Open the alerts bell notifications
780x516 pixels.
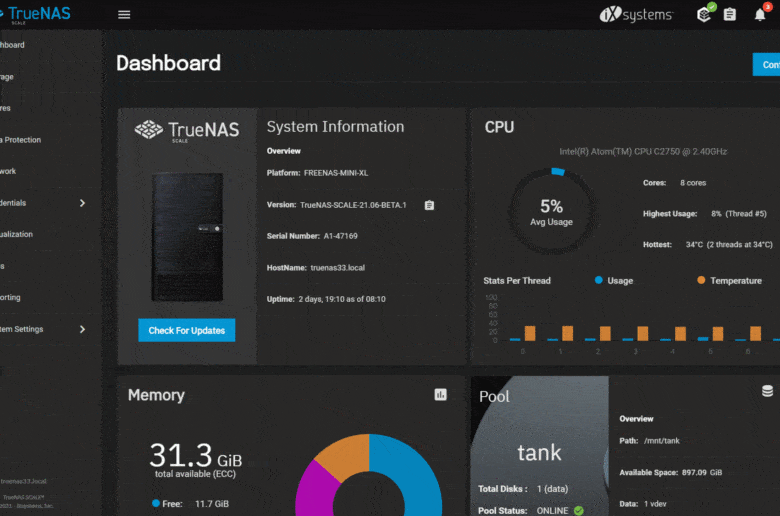click(x=760, y=14)
